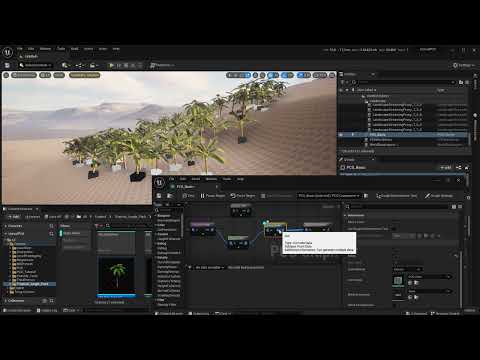Click Force Regen in the PCG toolbar

[x=243, y=196]
